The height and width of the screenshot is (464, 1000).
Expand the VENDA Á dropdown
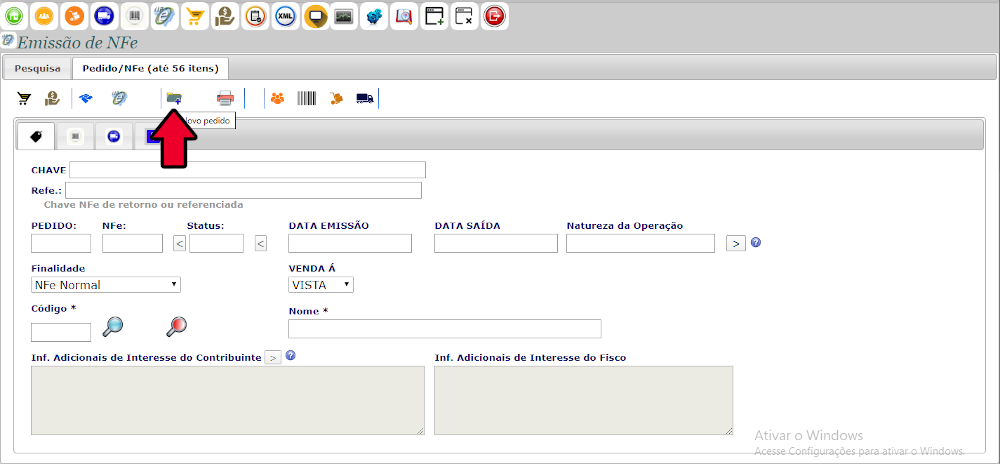(321, 285)
